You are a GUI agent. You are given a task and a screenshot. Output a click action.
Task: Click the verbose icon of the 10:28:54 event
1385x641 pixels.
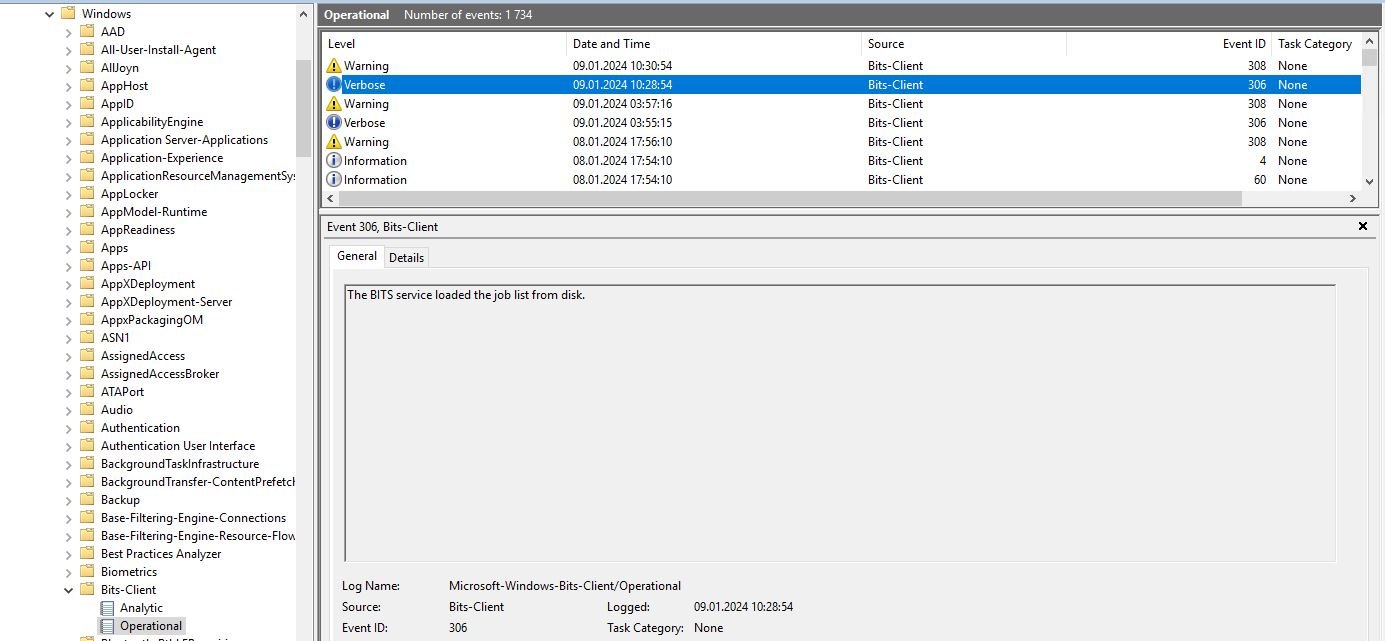pyautogui.click(x=334, y=85)
